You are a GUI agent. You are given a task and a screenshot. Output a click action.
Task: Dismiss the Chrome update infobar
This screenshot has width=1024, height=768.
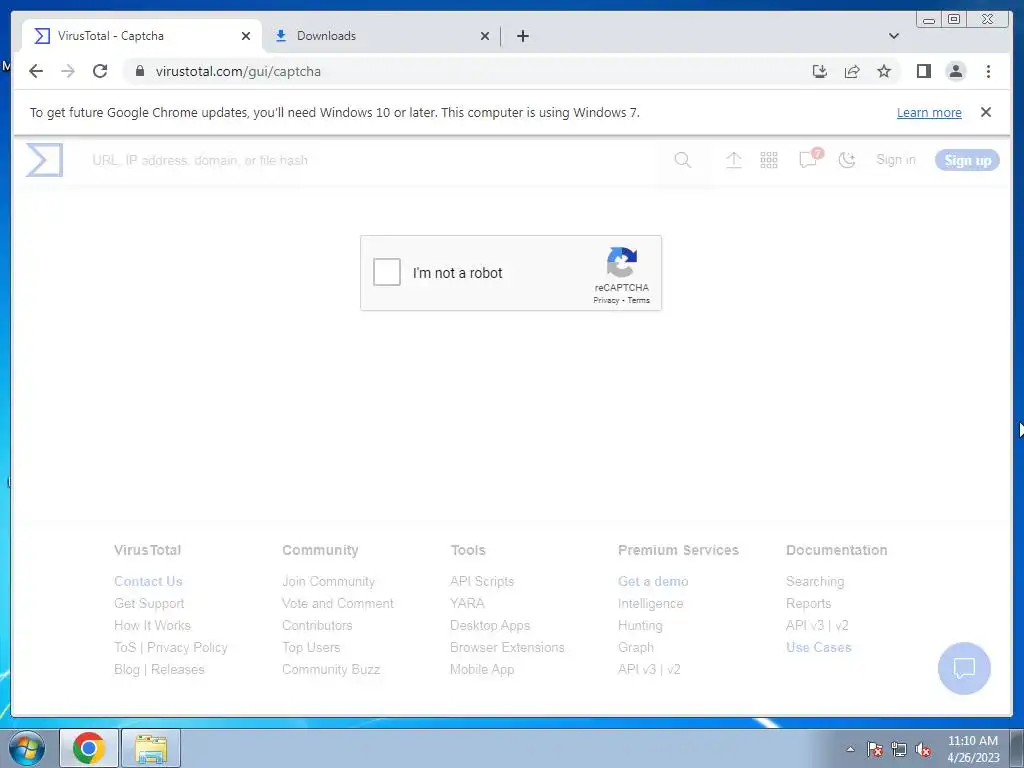pos(985,112)
